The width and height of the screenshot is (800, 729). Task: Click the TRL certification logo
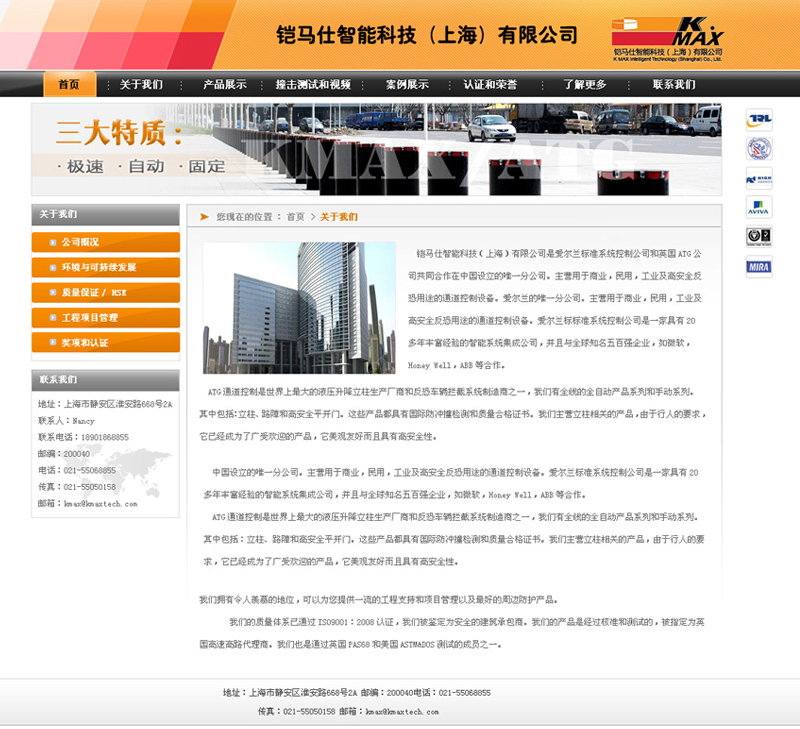(759, 120)
